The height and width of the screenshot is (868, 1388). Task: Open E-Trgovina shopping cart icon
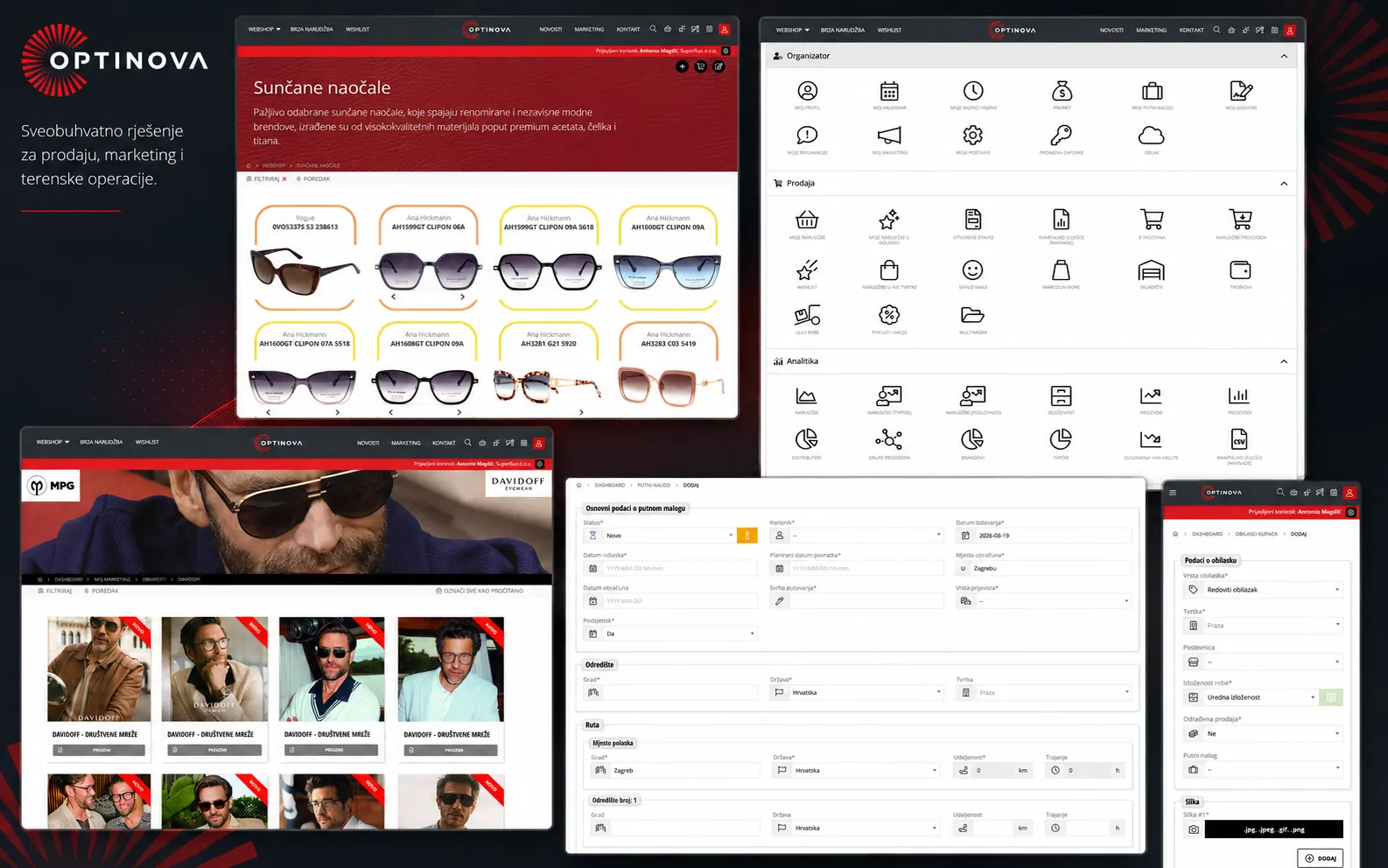click(x=1152, y=219)
